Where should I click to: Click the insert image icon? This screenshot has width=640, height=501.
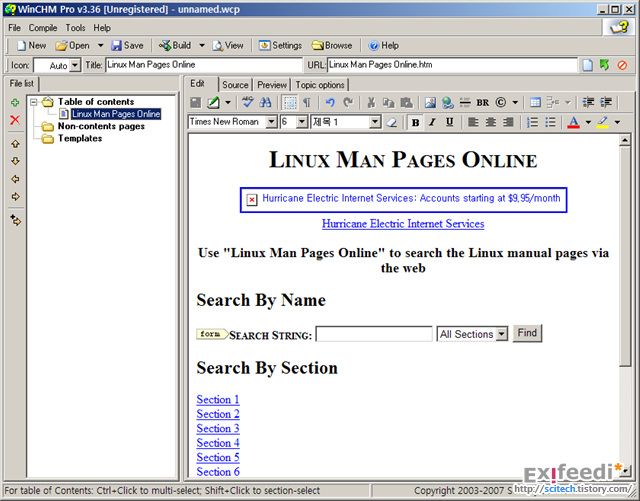coord(430,102)
